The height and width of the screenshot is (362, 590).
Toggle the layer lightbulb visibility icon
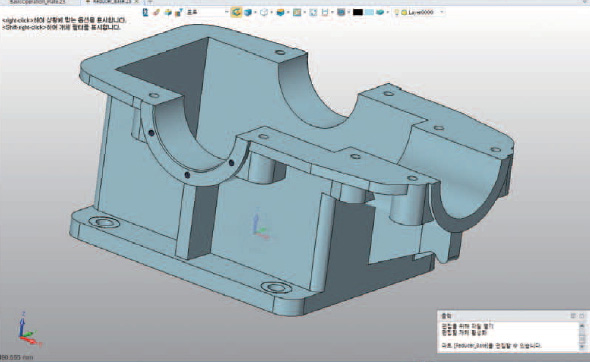point(396,12)
